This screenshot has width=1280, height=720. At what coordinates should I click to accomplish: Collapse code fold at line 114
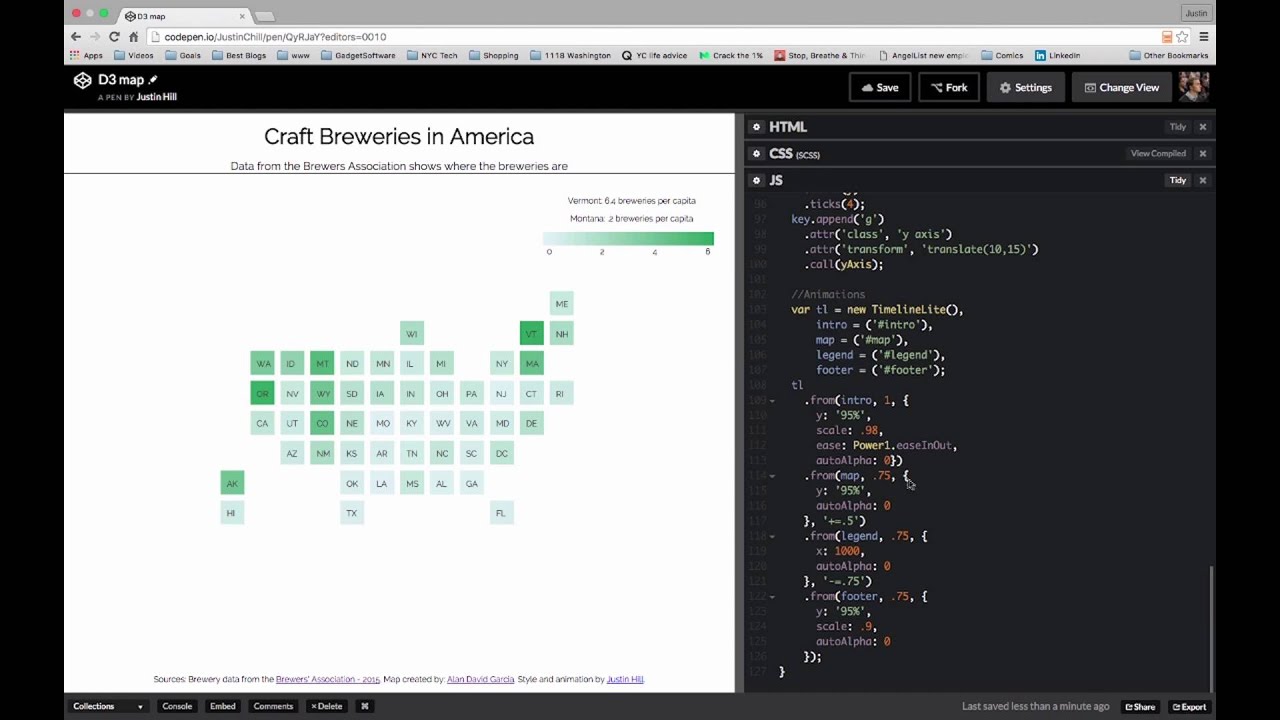[772, 476]
